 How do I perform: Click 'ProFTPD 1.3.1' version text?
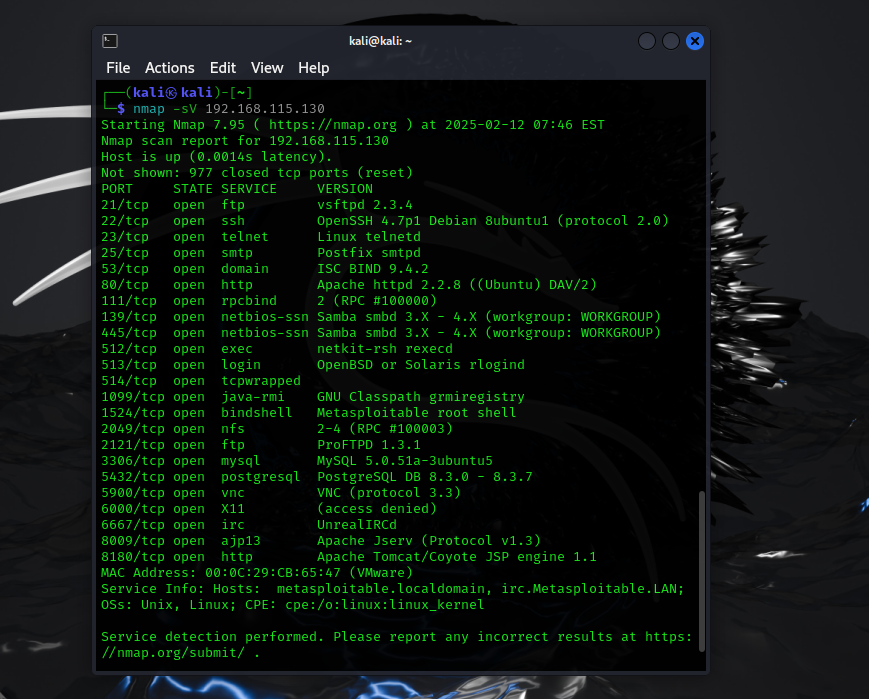click(369, 445)
